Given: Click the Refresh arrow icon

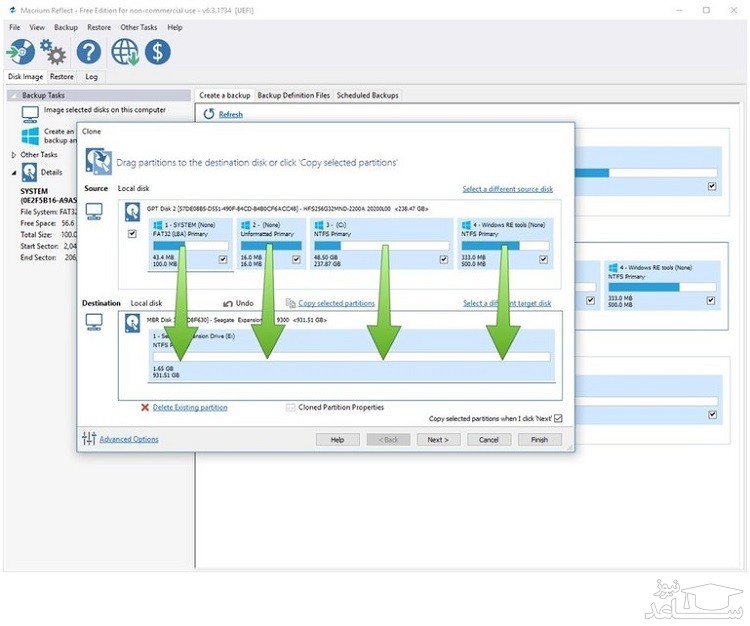Looking at the screenshot, I should click(208, 114).
